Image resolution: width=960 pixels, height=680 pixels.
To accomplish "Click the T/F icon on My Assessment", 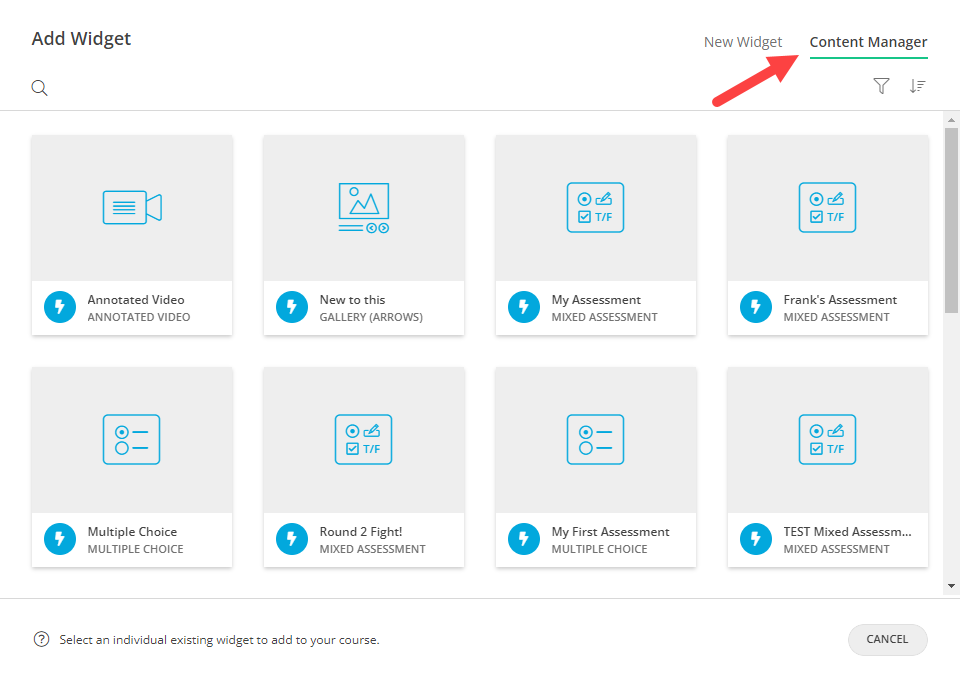I will coord(595,207).
